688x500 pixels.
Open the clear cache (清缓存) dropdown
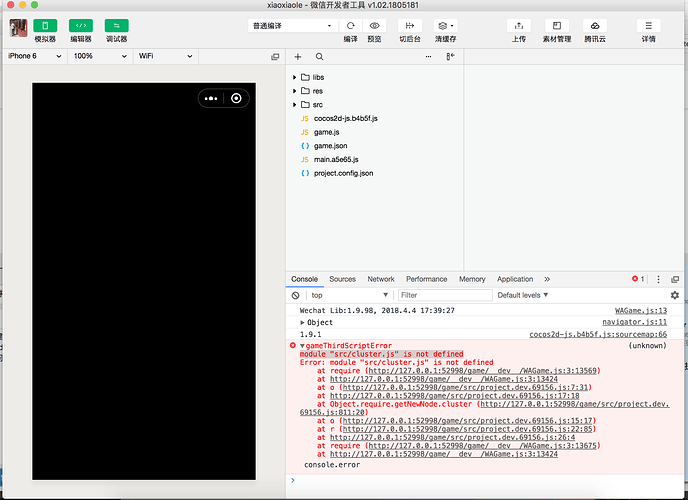(x=445, y=26)
